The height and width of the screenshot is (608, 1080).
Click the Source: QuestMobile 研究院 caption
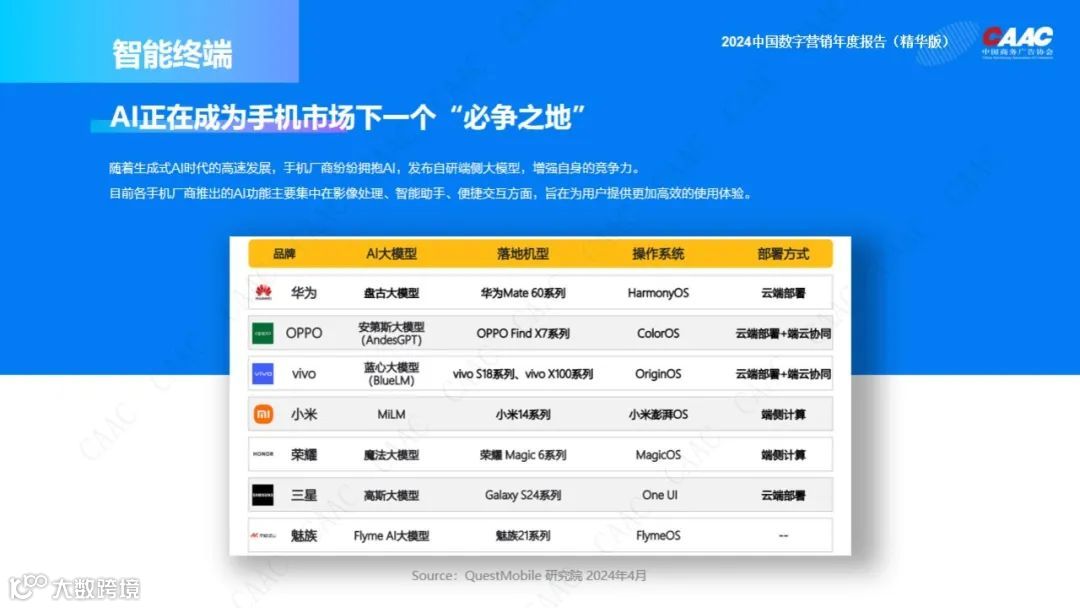click(x=529, y=576)
